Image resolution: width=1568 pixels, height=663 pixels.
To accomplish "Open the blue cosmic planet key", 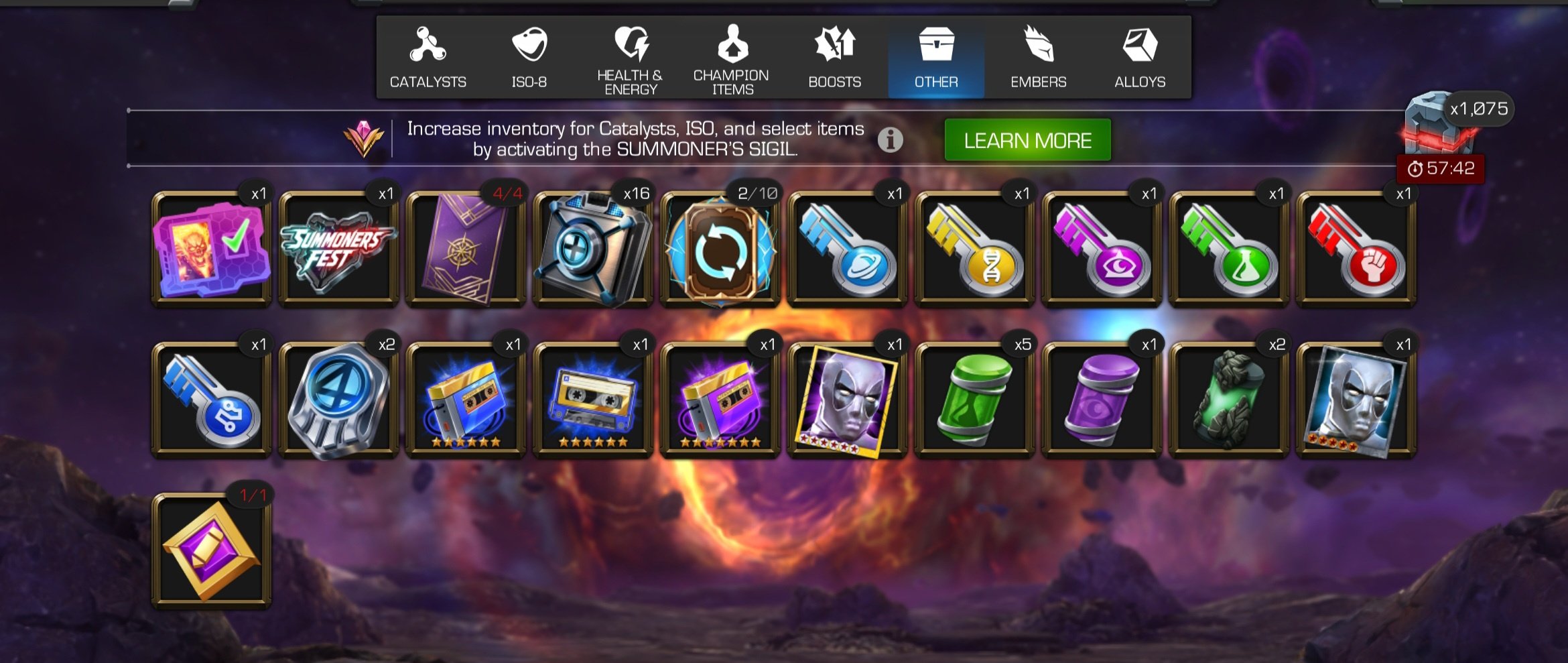I will click(x=847, y=249).
